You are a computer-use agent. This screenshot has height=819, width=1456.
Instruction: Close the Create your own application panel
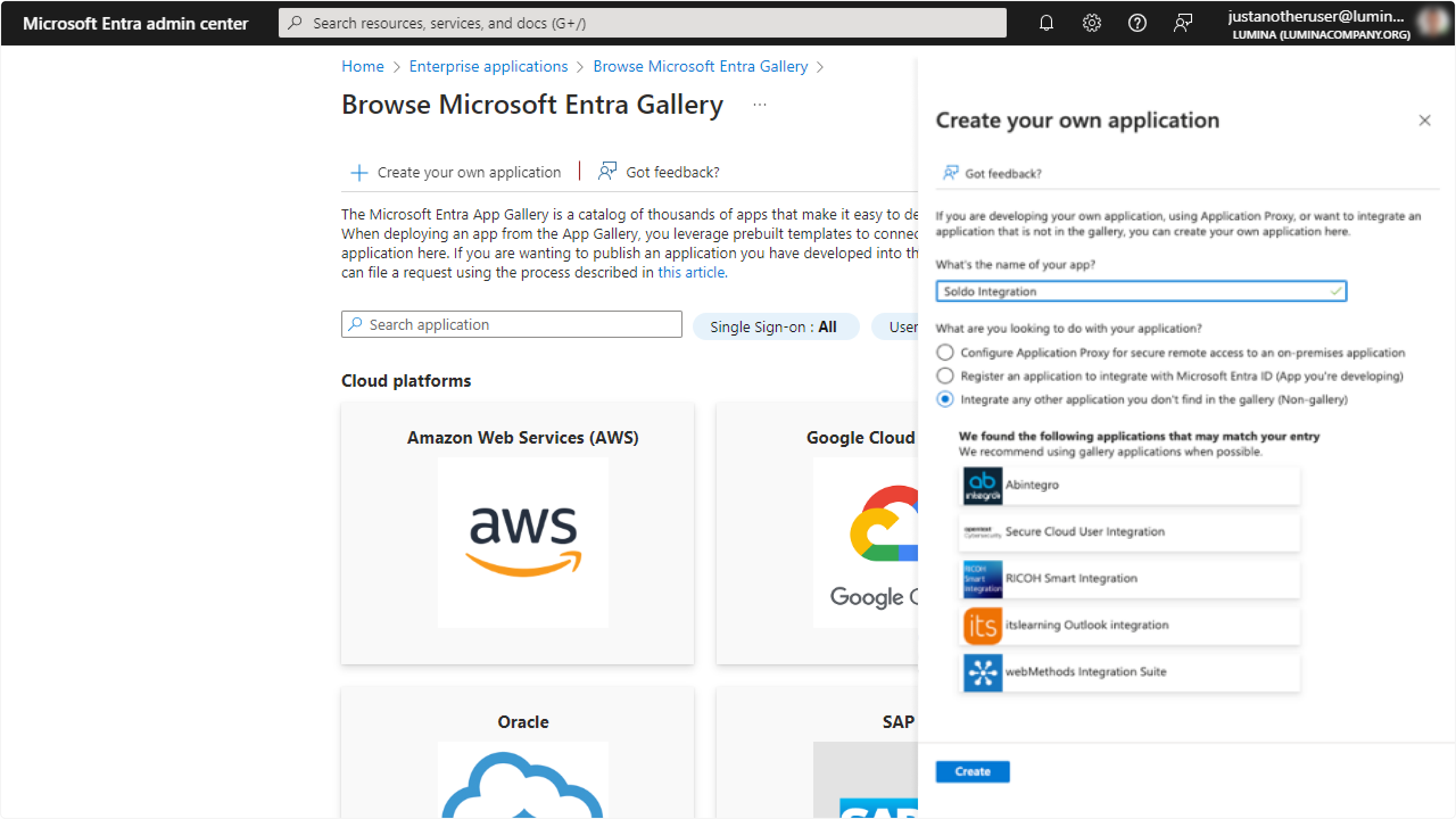click(x=1424, y=121)
